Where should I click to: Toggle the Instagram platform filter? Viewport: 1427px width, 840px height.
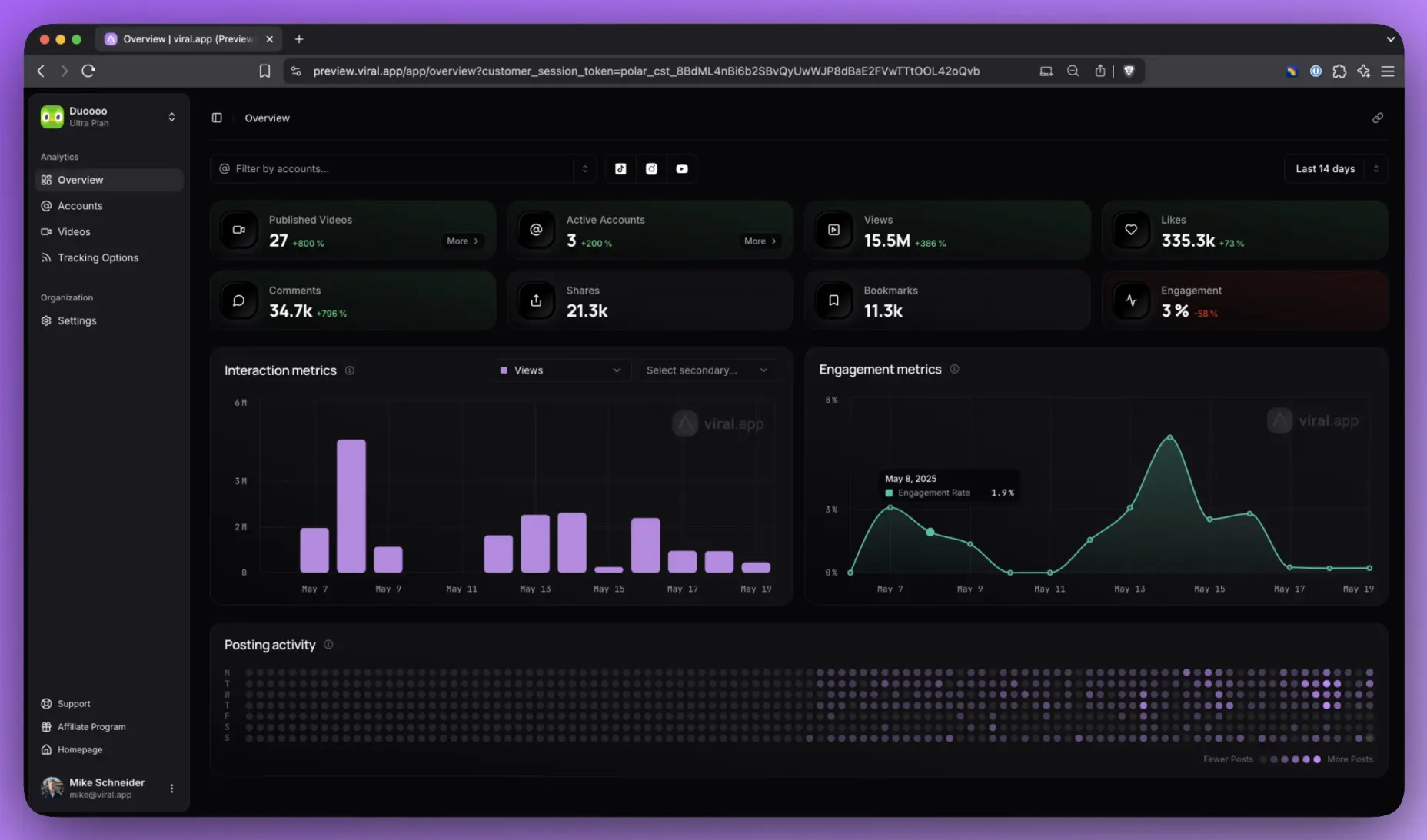pos(651,169)
